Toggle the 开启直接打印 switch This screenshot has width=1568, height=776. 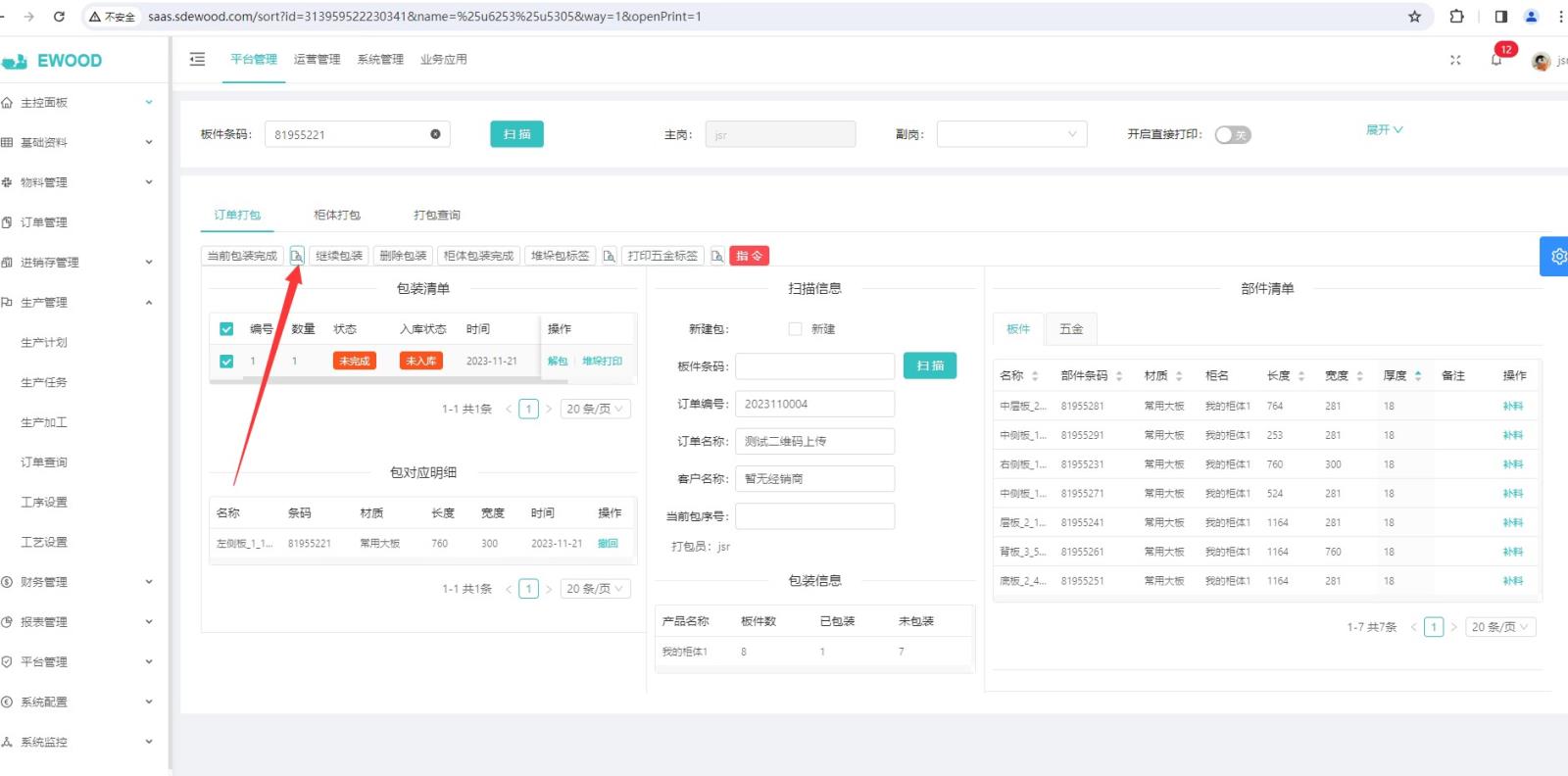click(x=1233, y=135)
